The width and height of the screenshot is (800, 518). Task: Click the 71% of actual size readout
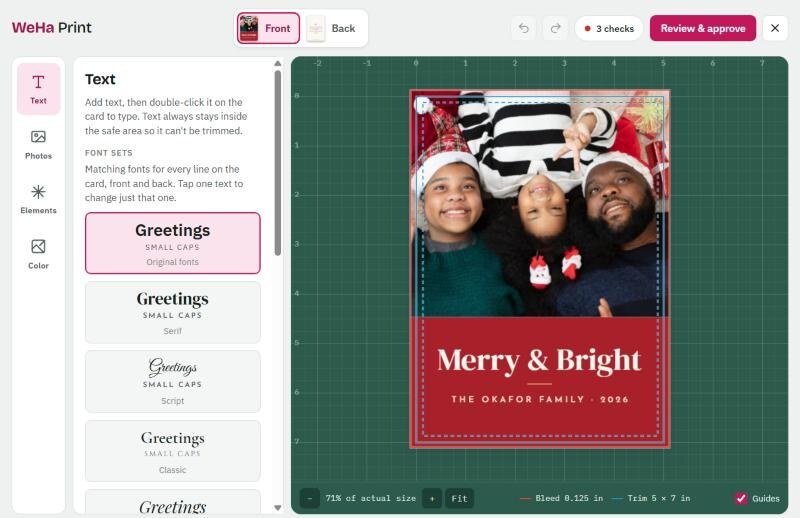[371, 499]
